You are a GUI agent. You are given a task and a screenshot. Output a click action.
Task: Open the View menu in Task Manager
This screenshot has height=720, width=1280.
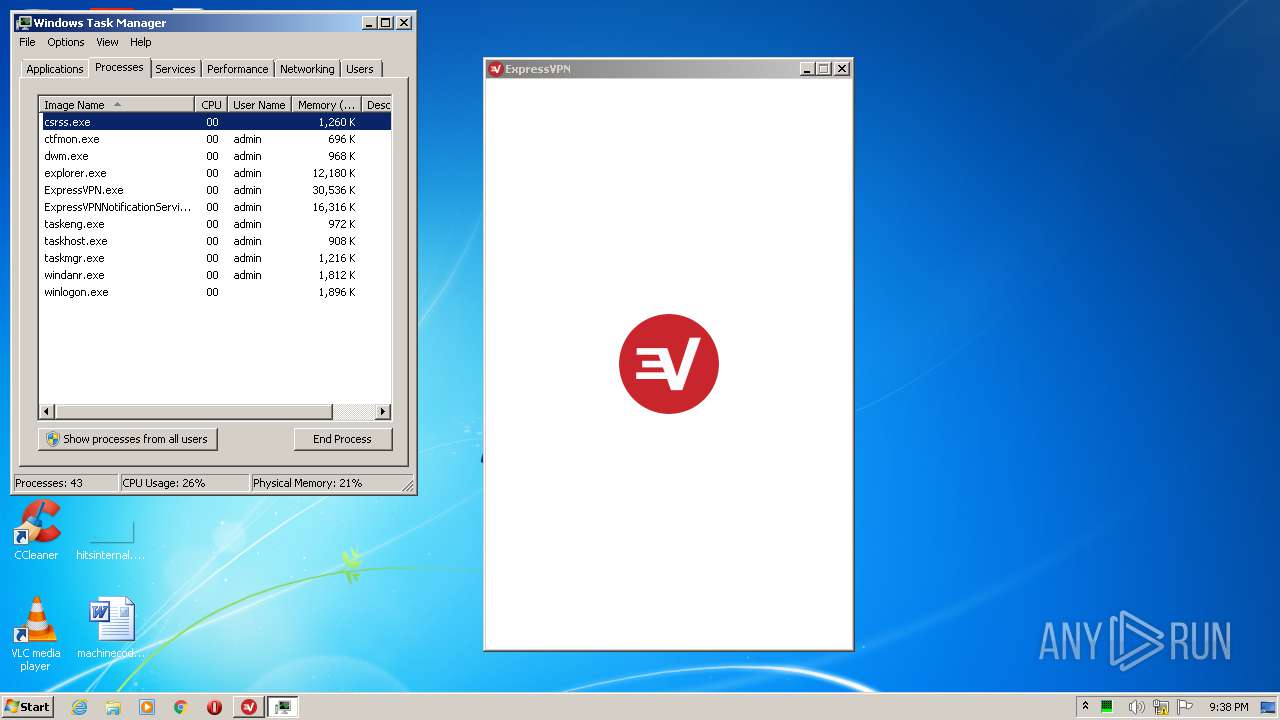(x=107, y=42)
